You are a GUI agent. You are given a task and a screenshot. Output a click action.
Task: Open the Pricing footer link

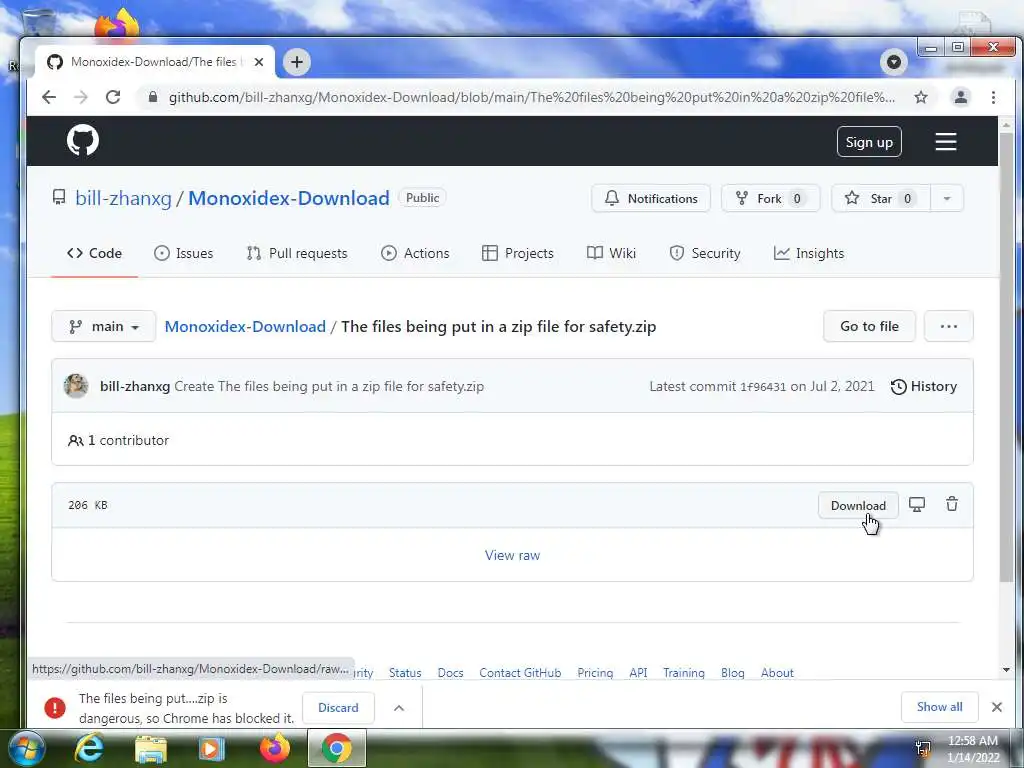(x=595, y=673)
